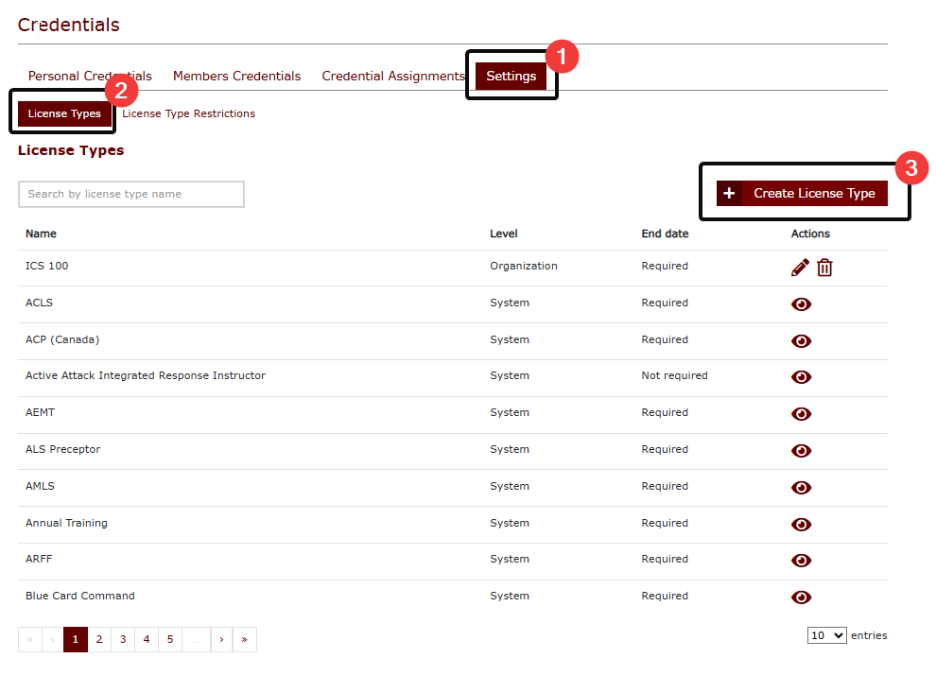The image size is (936, 681).
Task: Edit the ICS 100 license with the pencil icon
Action: [800, 267]
